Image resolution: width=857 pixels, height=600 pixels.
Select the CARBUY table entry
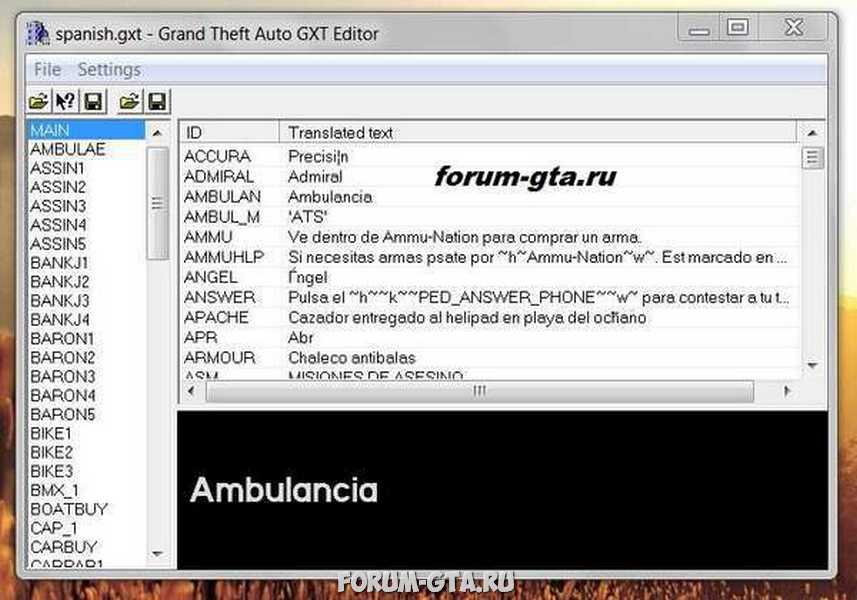point(87,547)
